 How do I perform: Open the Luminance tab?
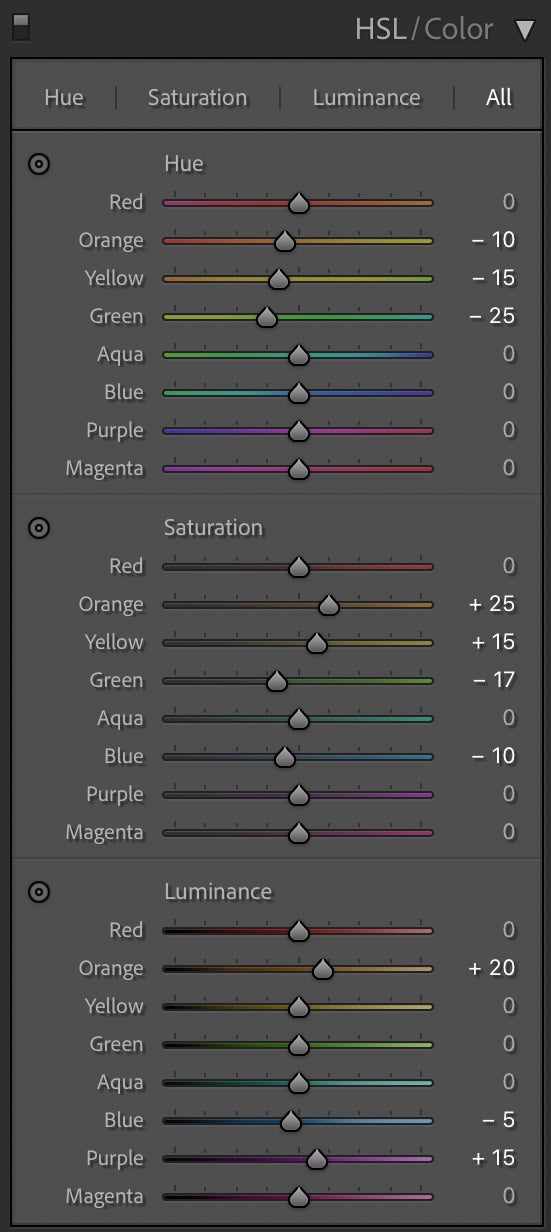pyautogui.click(x=366, y=98)
